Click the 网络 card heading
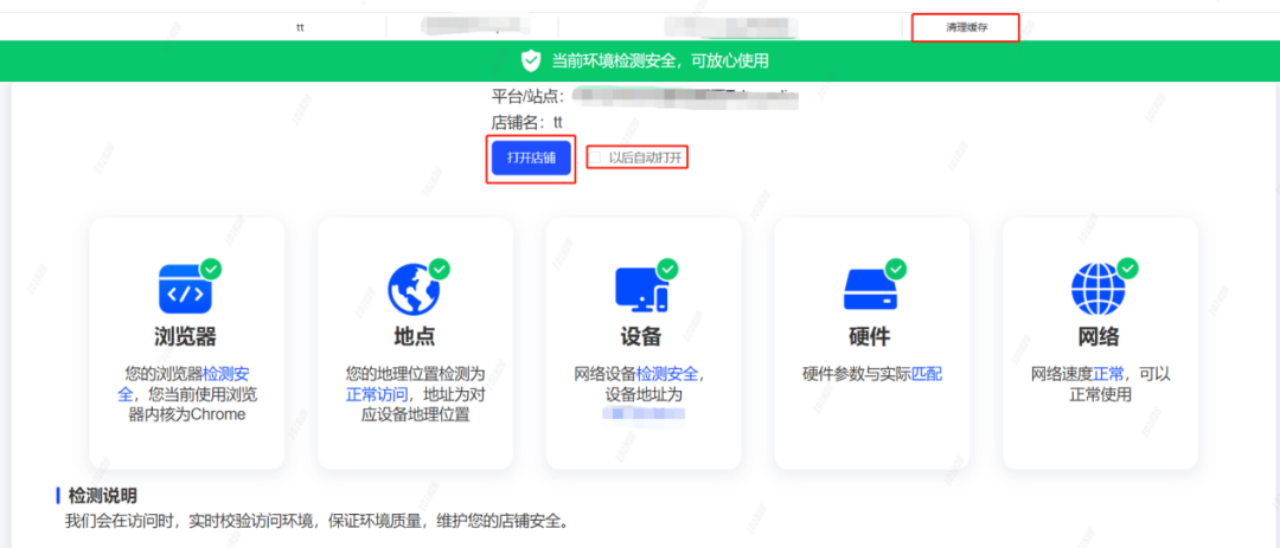The height and width of the screenshot is (548, 1280). pyautogui.click(x=1098, y=336)
